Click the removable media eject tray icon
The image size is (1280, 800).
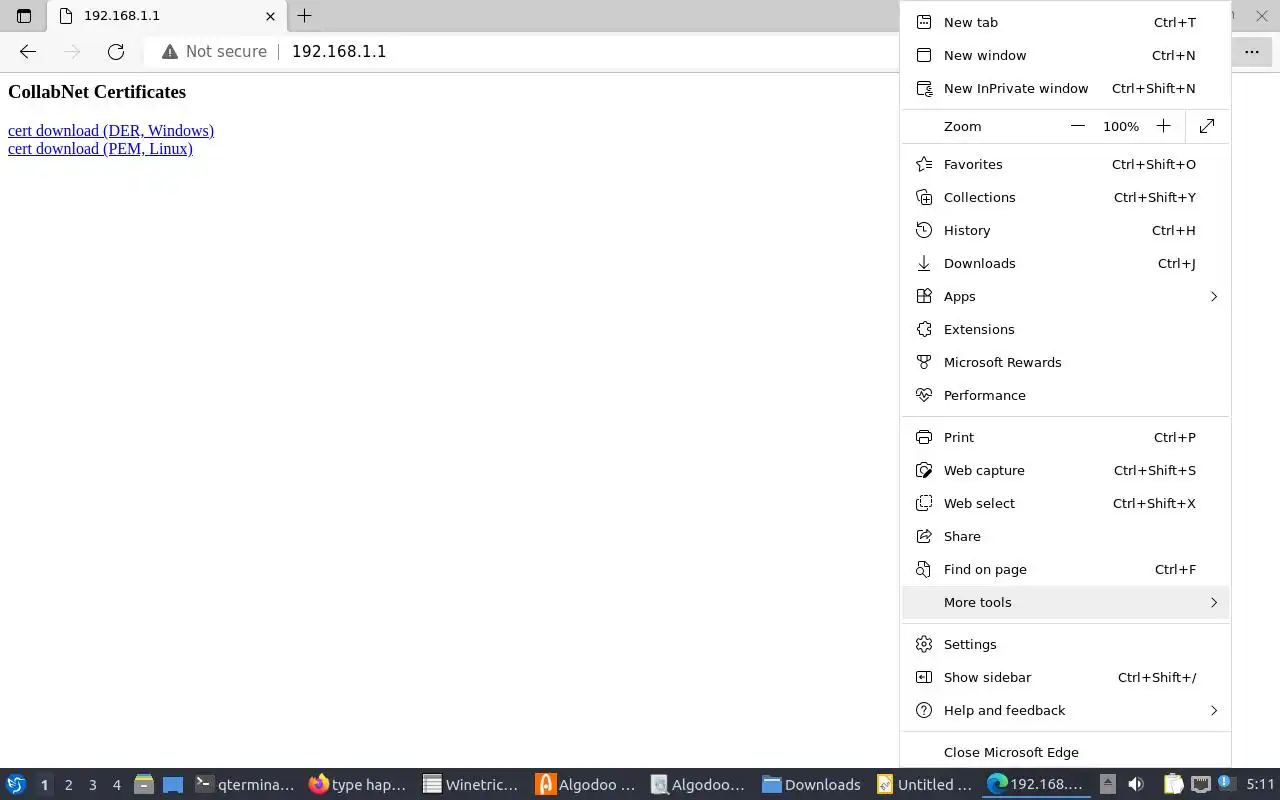tap(1108, 785)
